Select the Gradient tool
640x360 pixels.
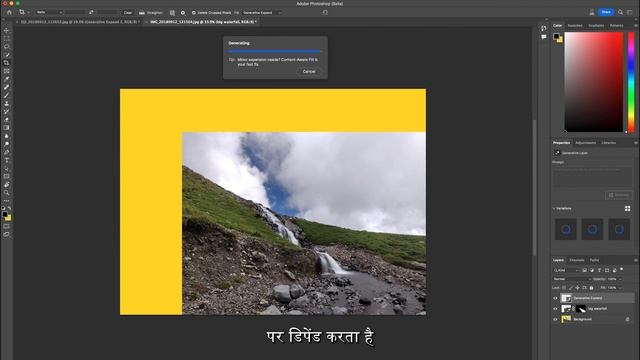pos(6,128)
